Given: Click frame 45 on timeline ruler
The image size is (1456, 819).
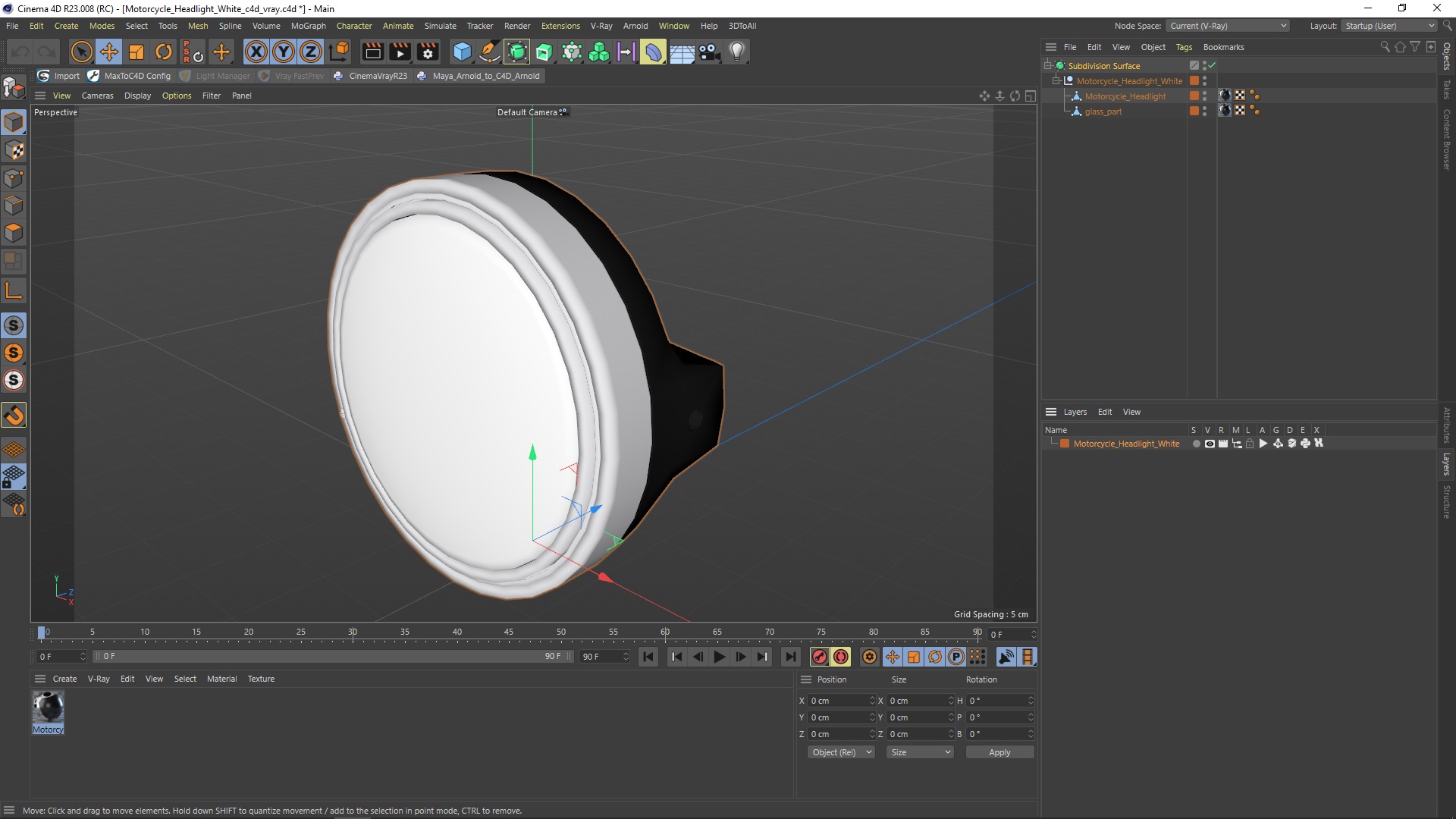Looking at the screenshot, I should [x=509, y=632].
